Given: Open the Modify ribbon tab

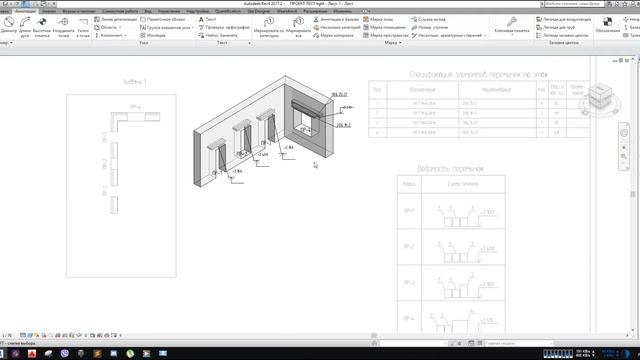Looking at the screenshot, I should tap(342, 11).
